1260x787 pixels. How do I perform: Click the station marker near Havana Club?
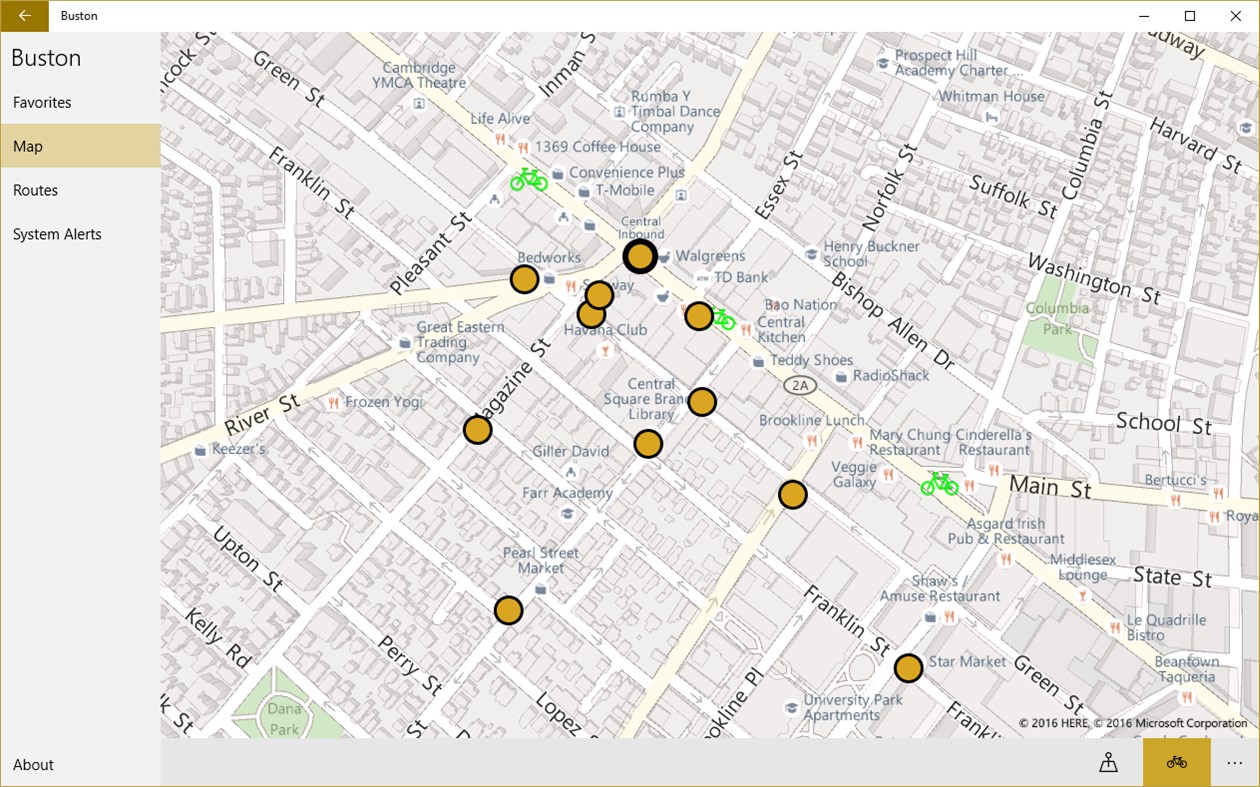592,314
